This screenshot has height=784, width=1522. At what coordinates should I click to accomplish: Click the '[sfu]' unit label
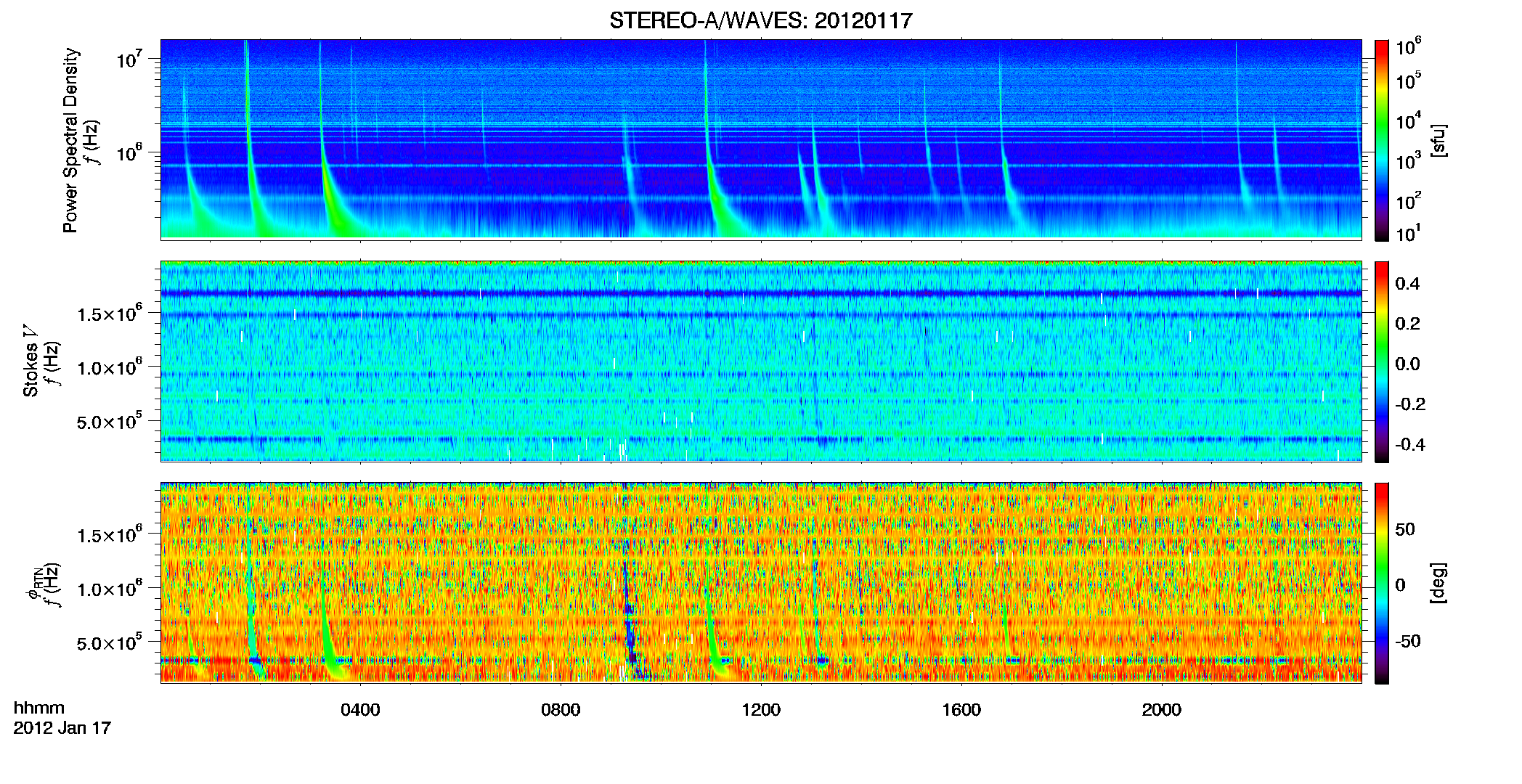coord(1438,140)
